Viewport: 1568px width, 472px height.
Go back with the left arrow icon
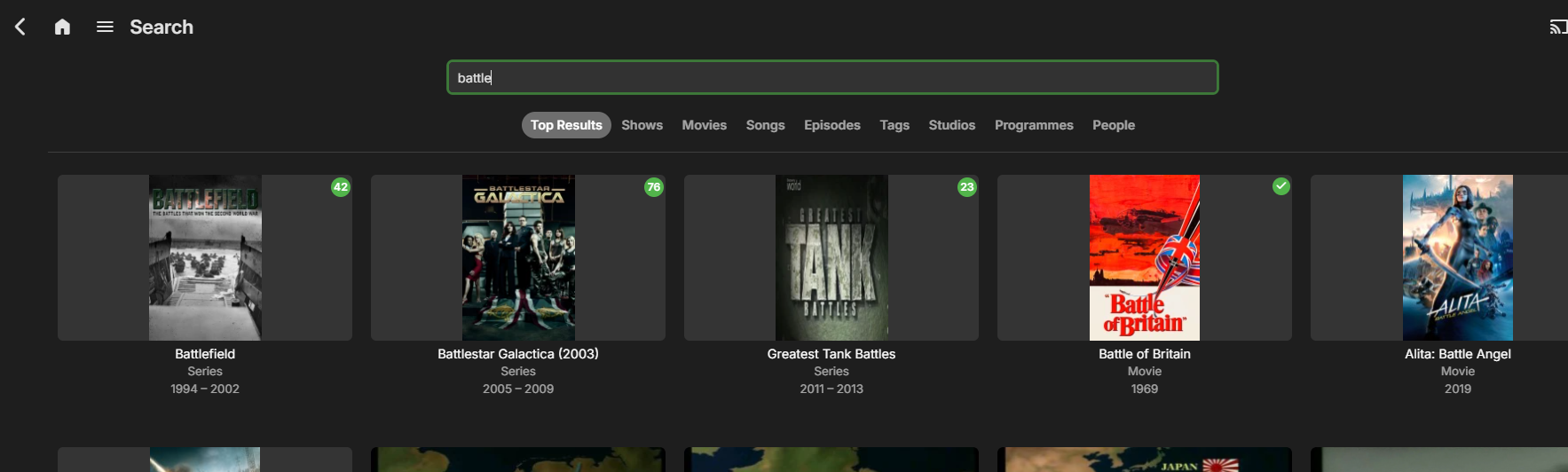[x=20, y=27]
